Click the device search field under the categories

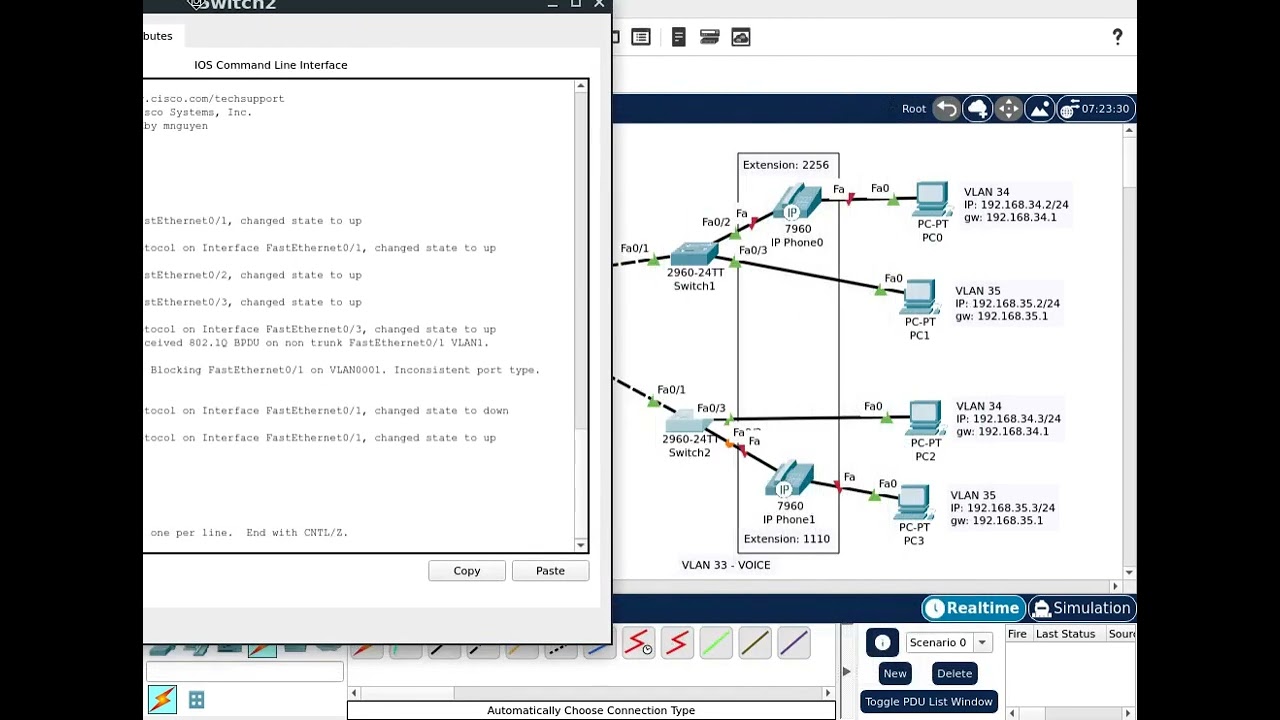pos(244,673)
